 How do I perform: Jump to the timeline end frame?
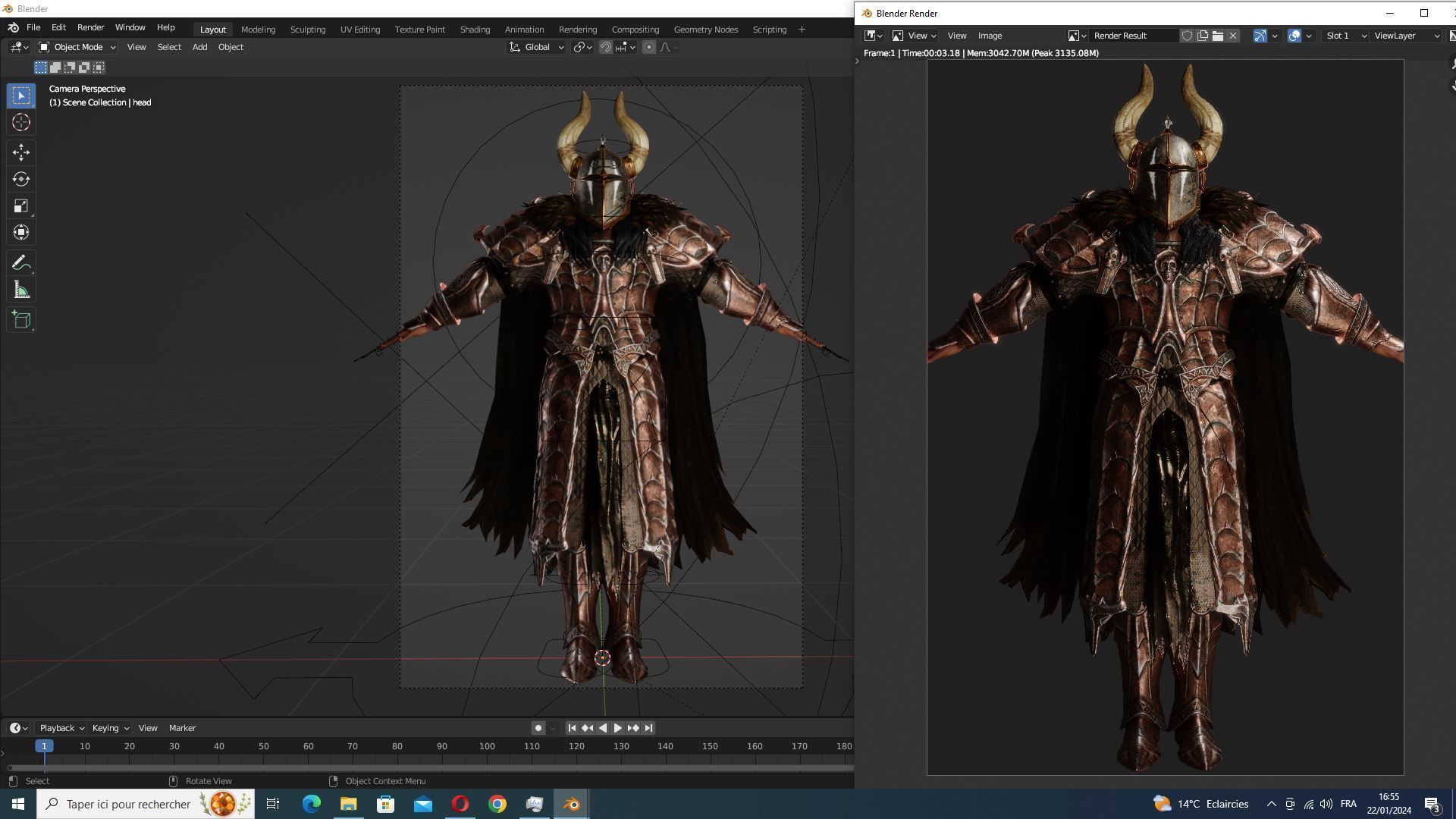click(648, 728)
